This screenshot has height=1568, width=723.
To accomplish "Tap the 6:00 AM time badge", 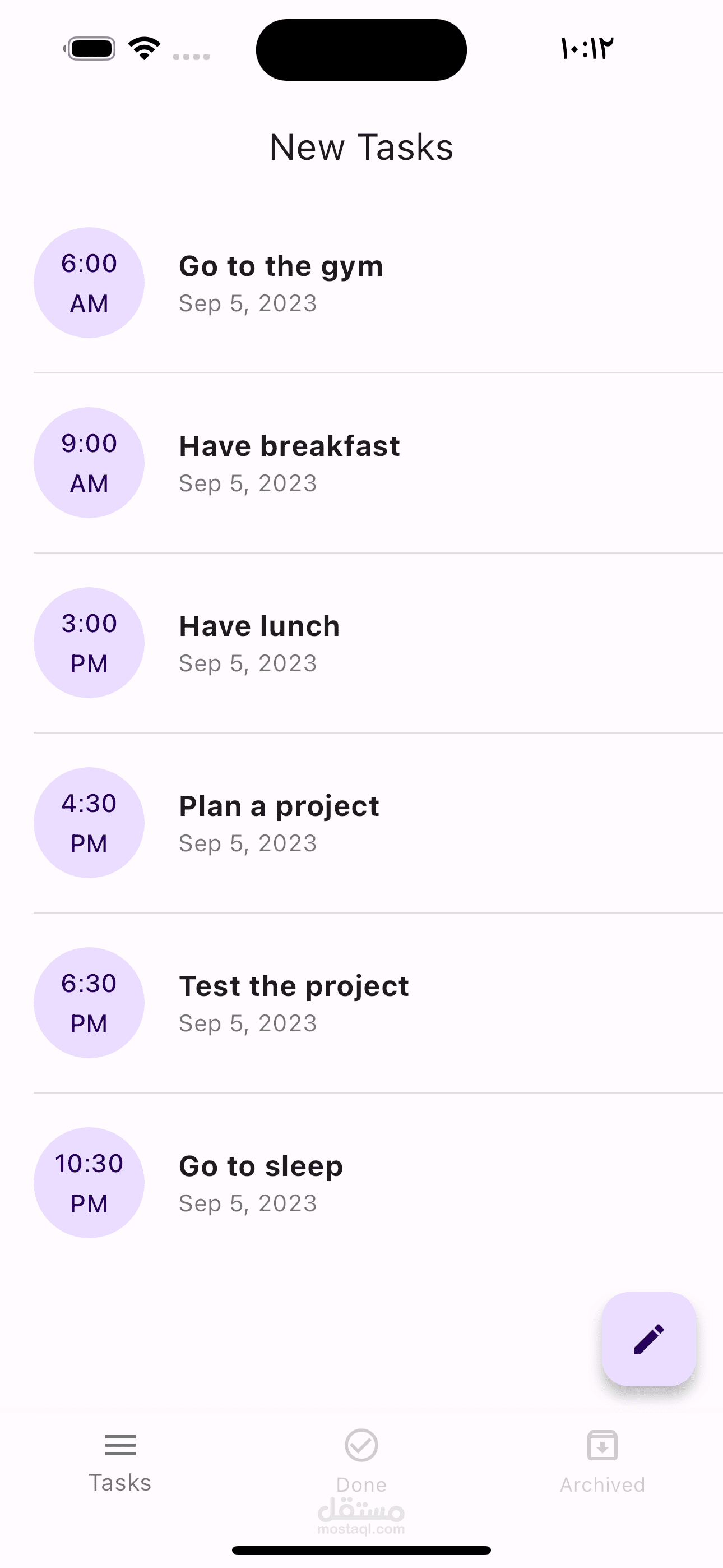I will (x=89, y=283).
